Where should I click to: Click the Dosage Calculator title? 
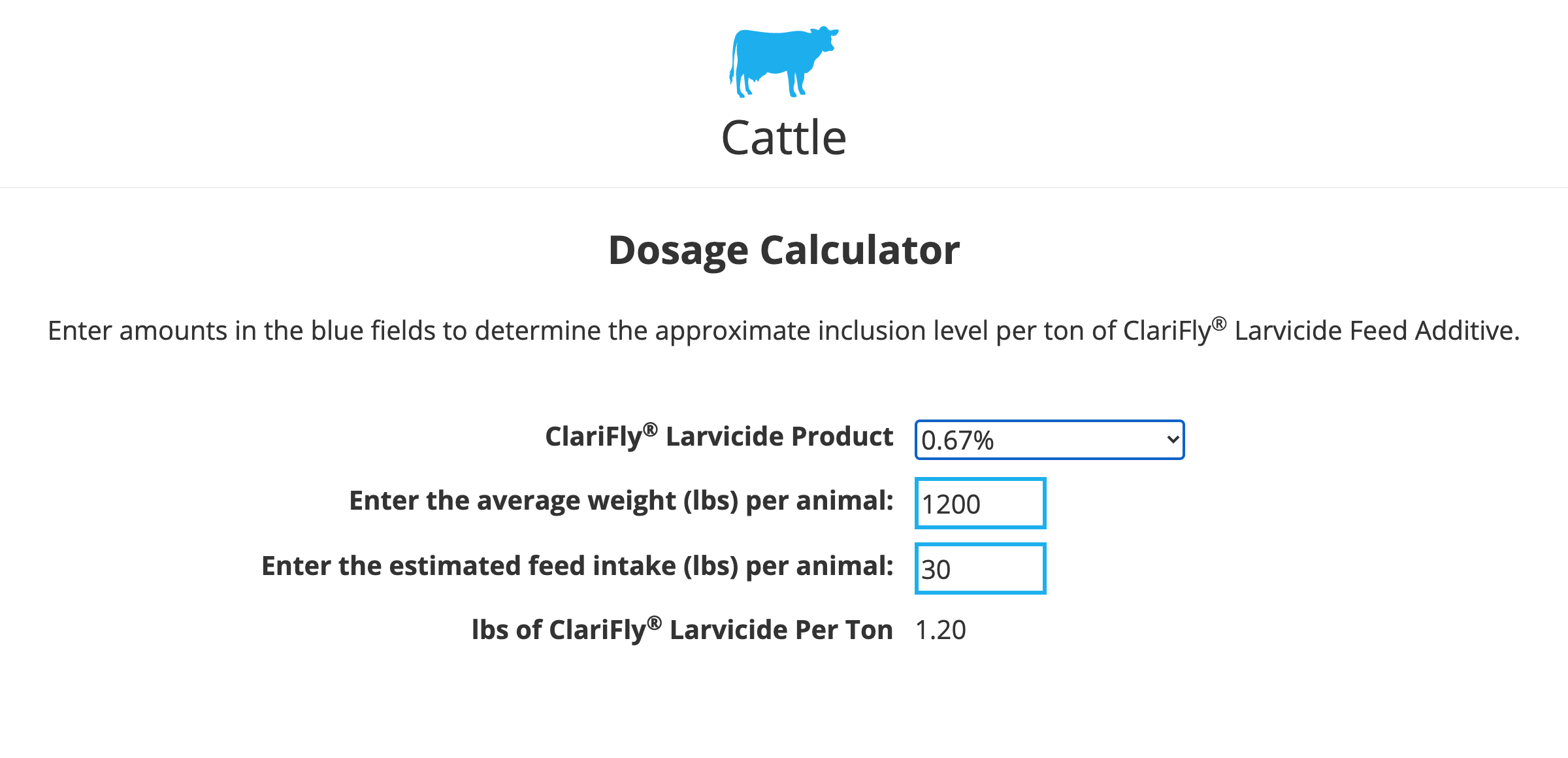783,249
